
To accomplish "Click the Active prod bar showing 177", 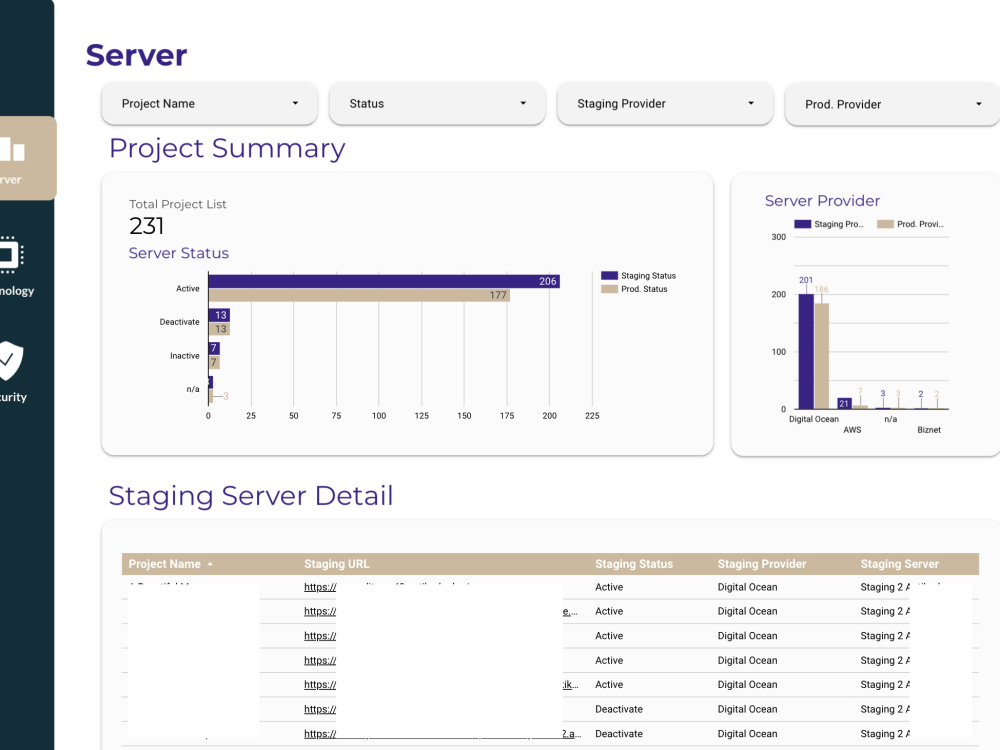I will click(359, 295).
